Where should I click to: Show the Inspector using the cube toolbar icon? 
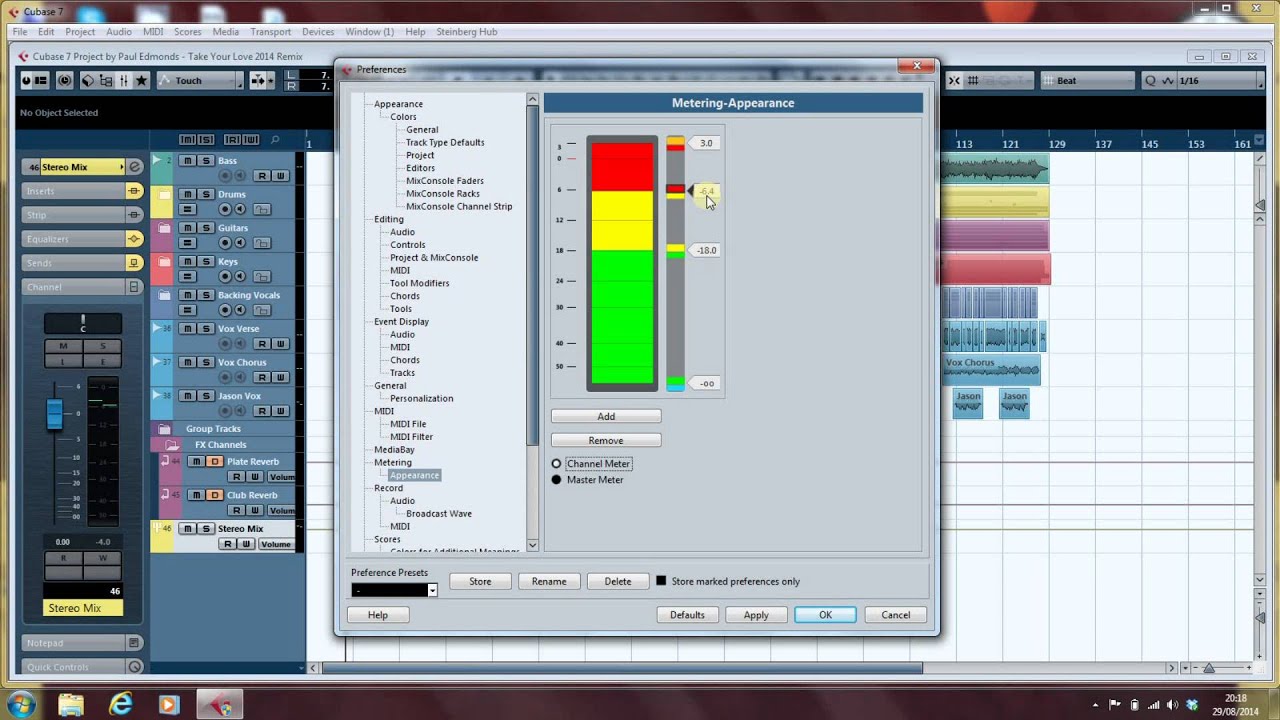tap(88, 80)
